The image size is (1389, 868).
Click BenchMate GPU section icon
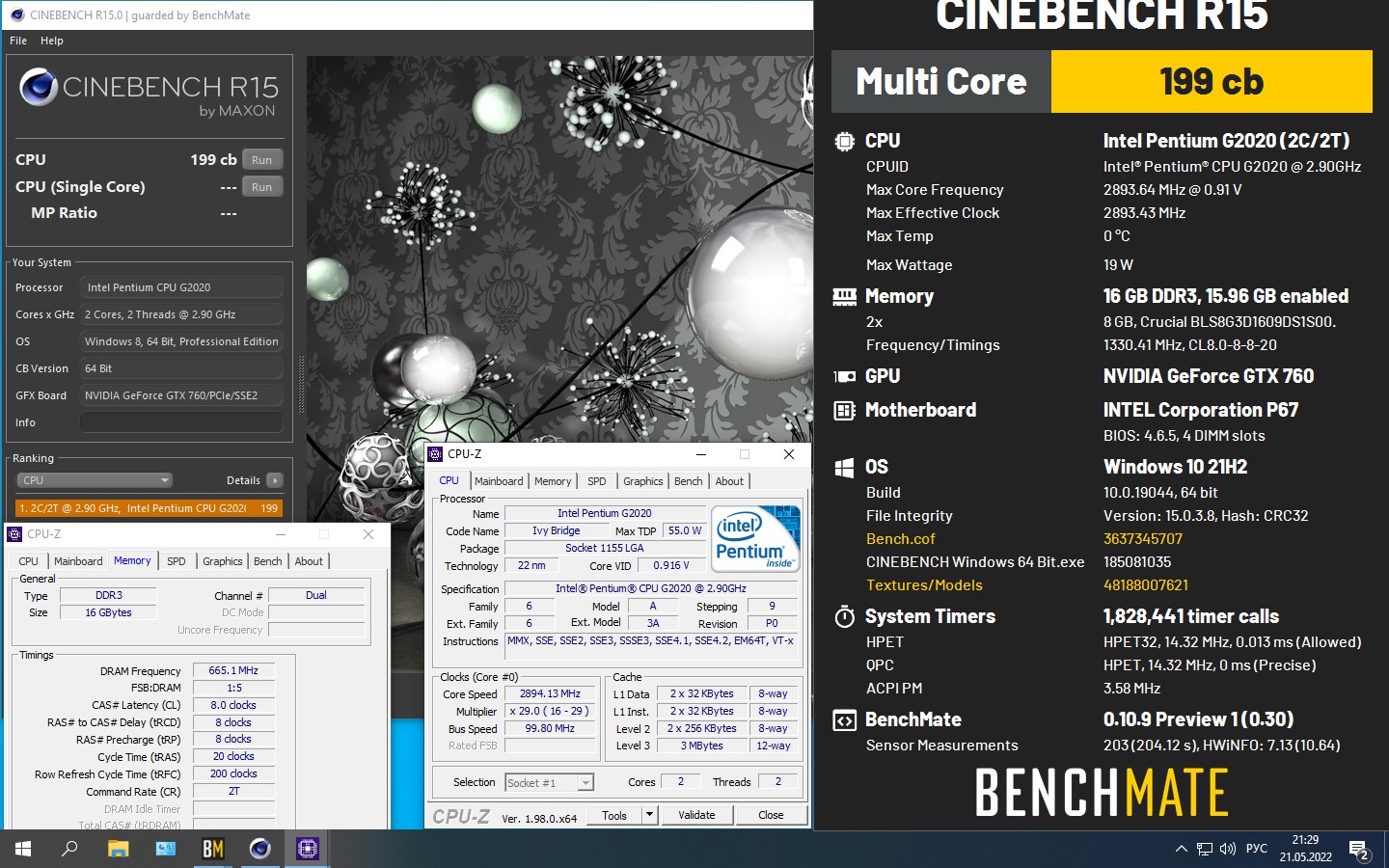[x=844, y=376]
